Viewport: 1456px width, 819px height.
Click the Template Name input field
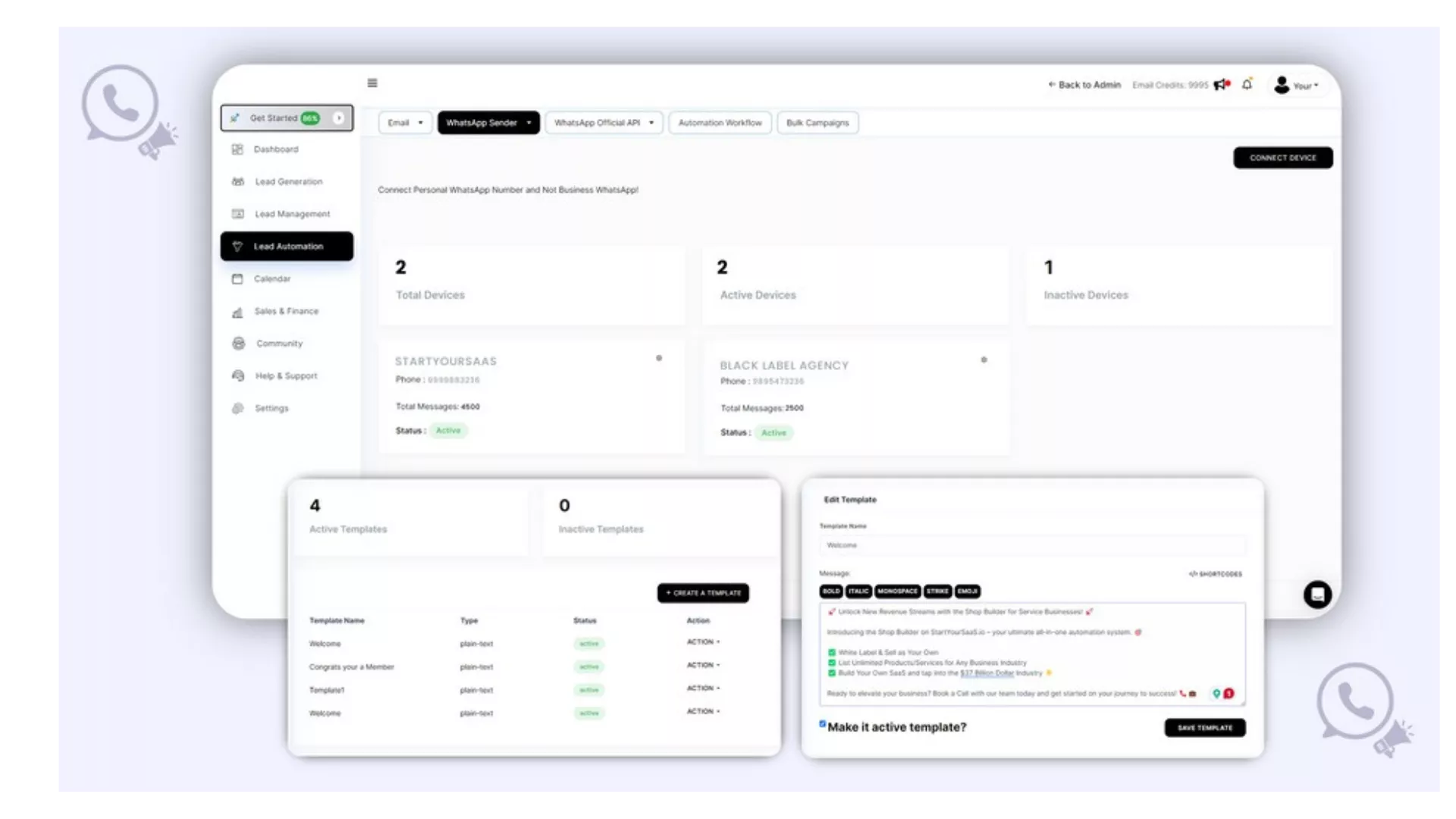[x=1031, y=545]
